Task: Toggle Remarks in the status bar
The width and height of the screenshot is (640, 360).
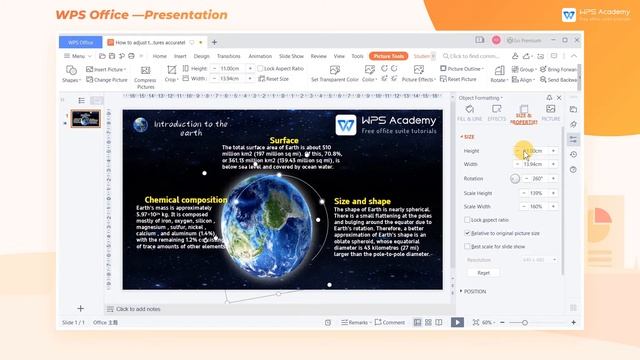Action: point(355,322)
